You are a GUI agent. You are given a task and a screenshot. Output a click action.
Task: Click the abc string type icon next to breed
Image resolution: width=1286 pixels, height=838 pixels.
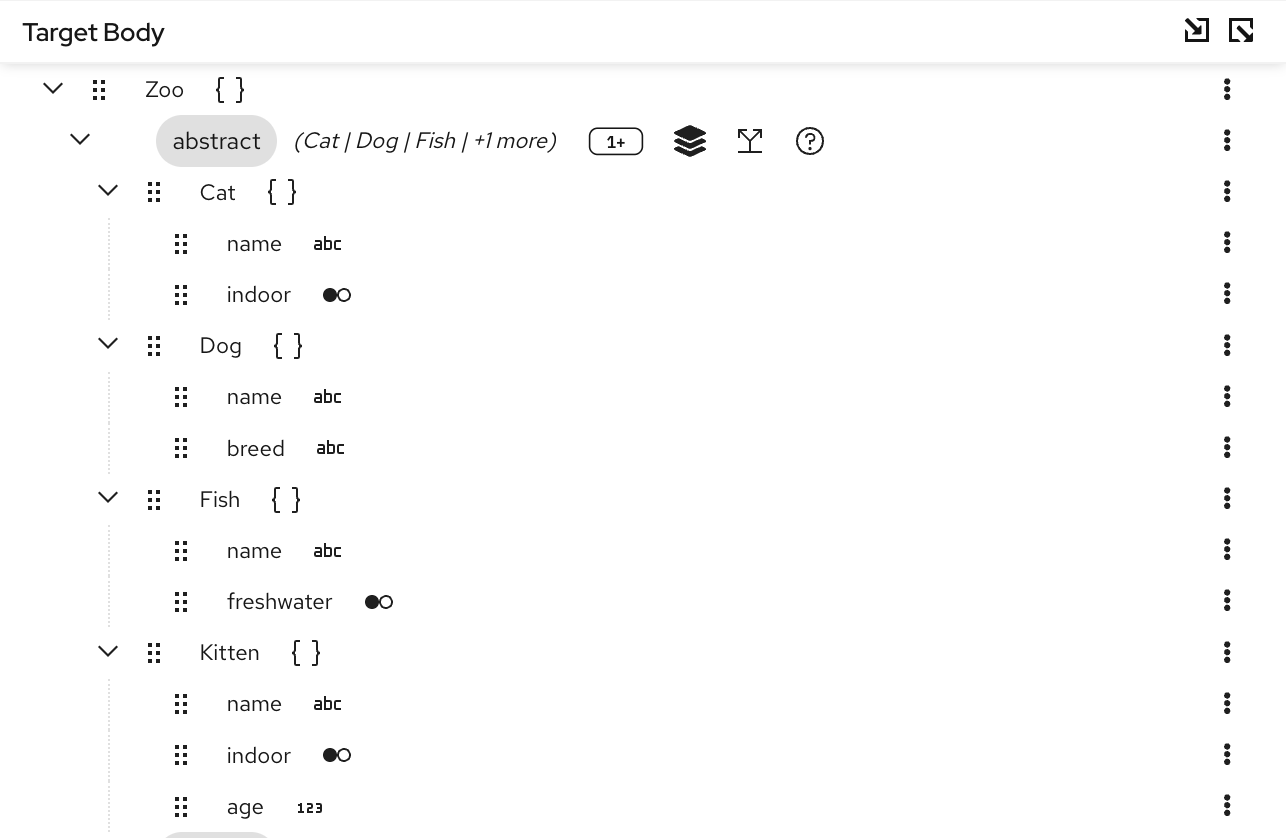coord(331,448)
